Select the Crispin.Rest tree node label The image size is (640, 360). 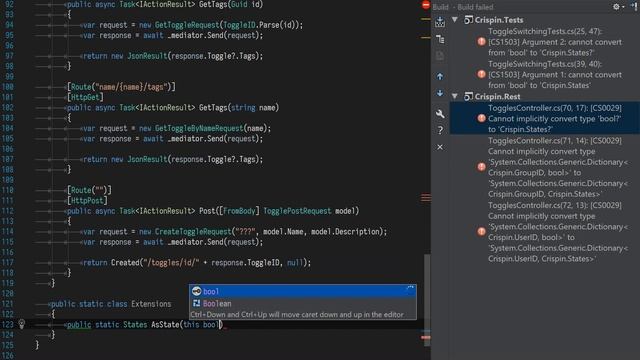pyautogui.click(x=498, y=96)
